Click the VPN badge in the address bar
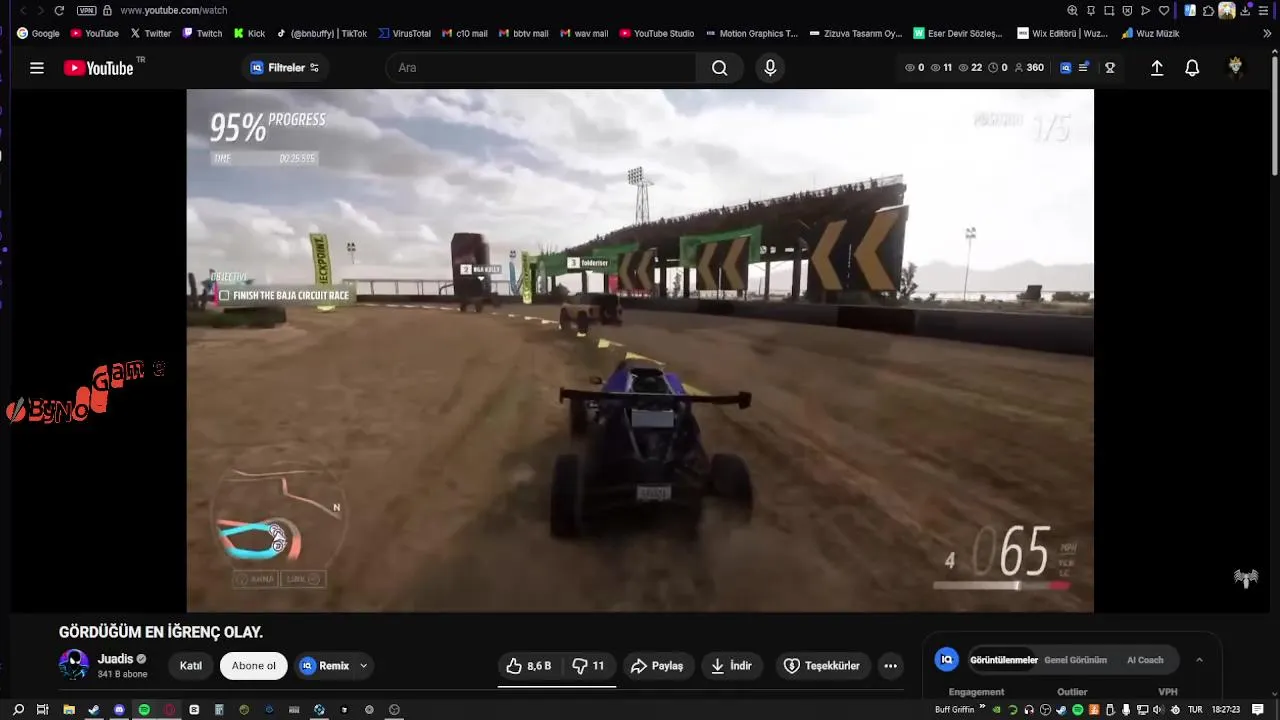 tap(86, 10)
